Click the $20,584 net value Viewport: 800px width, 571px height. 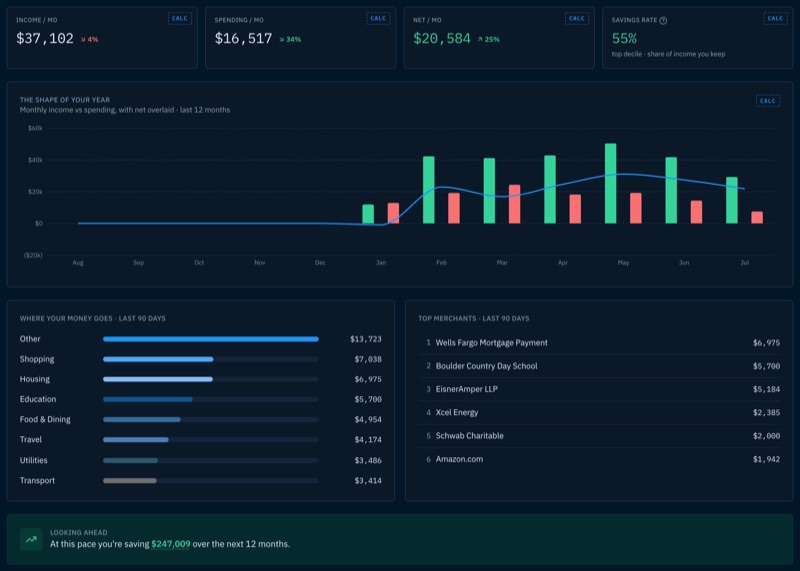coord(442,38)
